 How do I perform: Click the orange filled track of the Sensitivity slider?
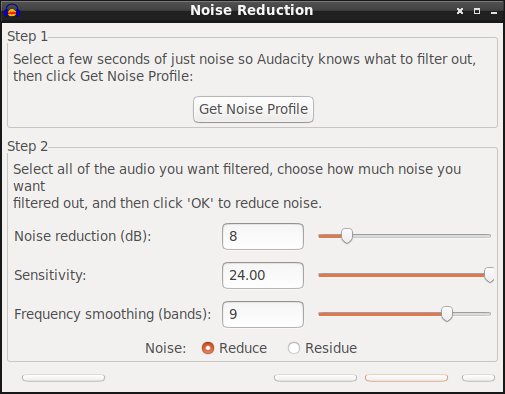401,275
